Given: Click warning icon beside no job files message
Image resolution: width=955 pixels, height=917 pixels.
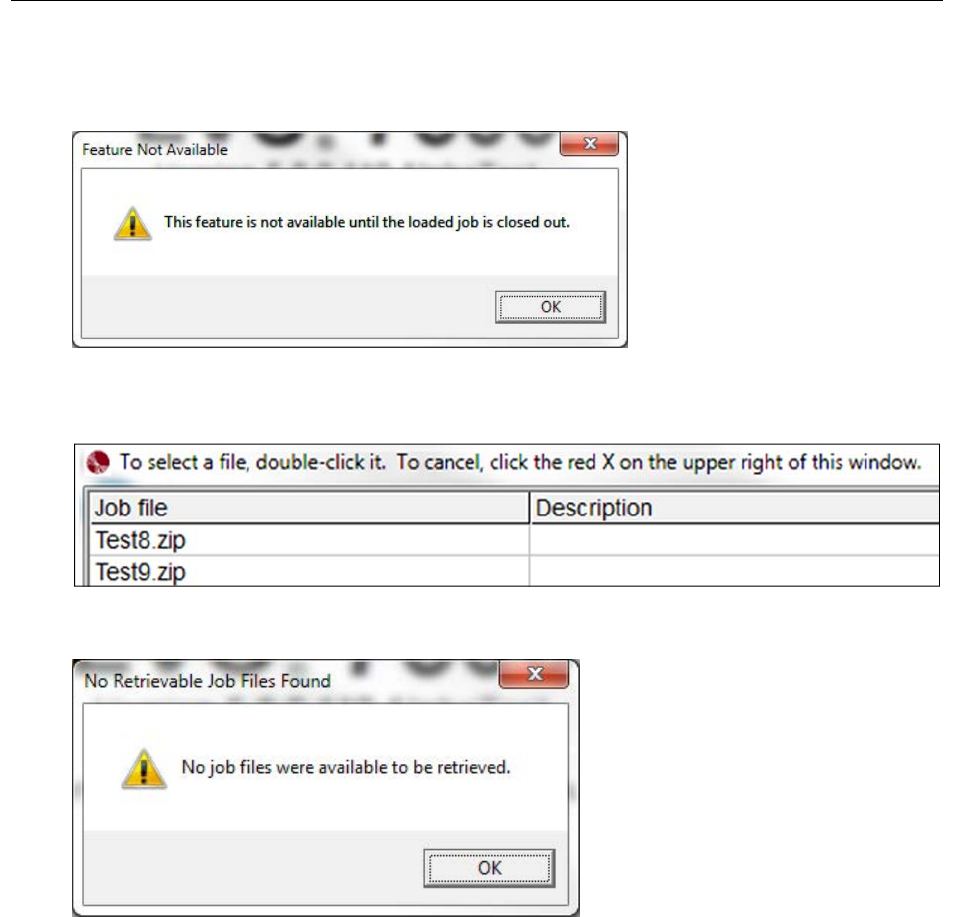Looking at the screenshot, I should 144,769.
